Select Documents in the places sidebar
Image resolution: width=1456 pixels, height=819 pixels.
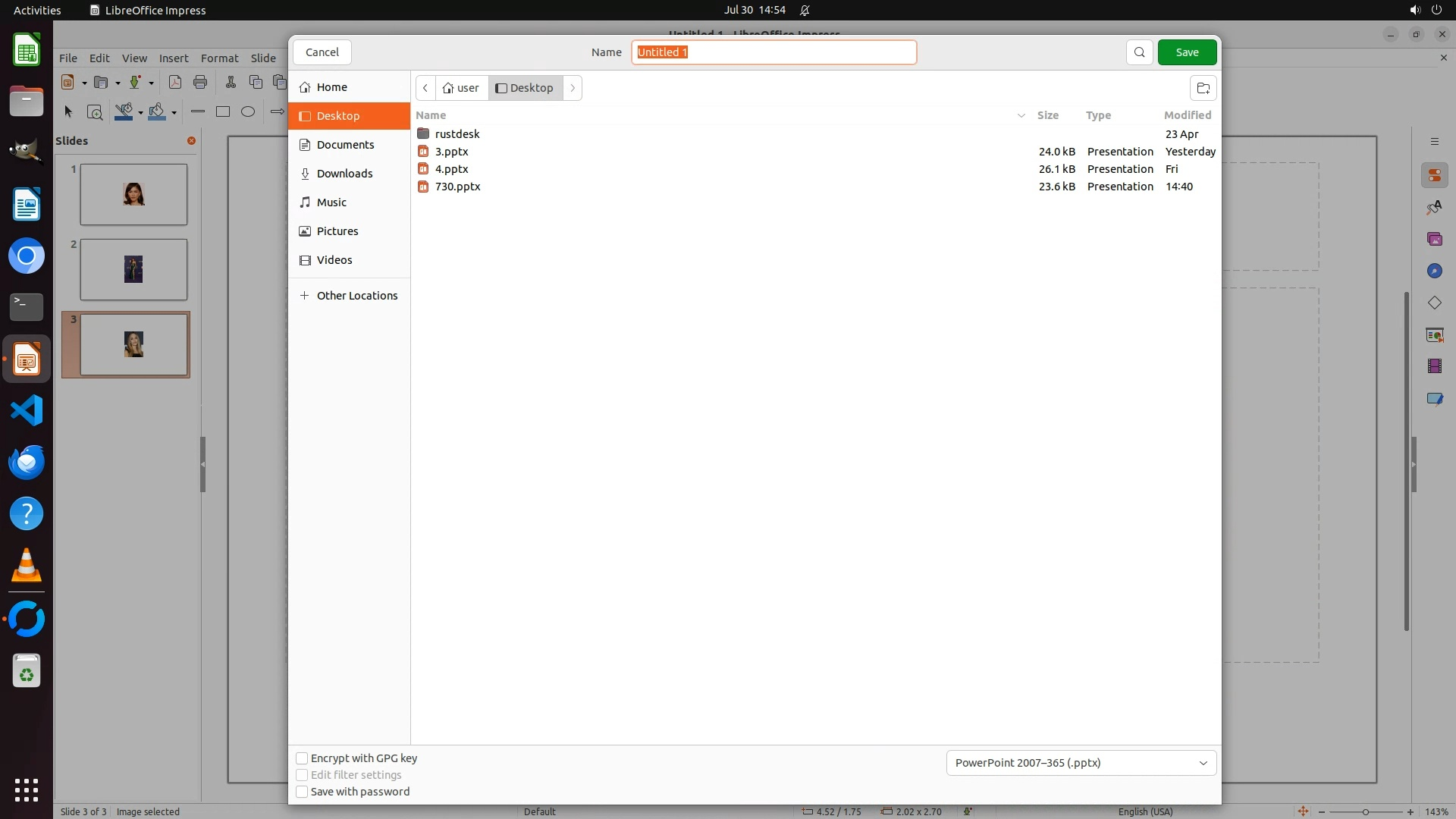[345, 145]
